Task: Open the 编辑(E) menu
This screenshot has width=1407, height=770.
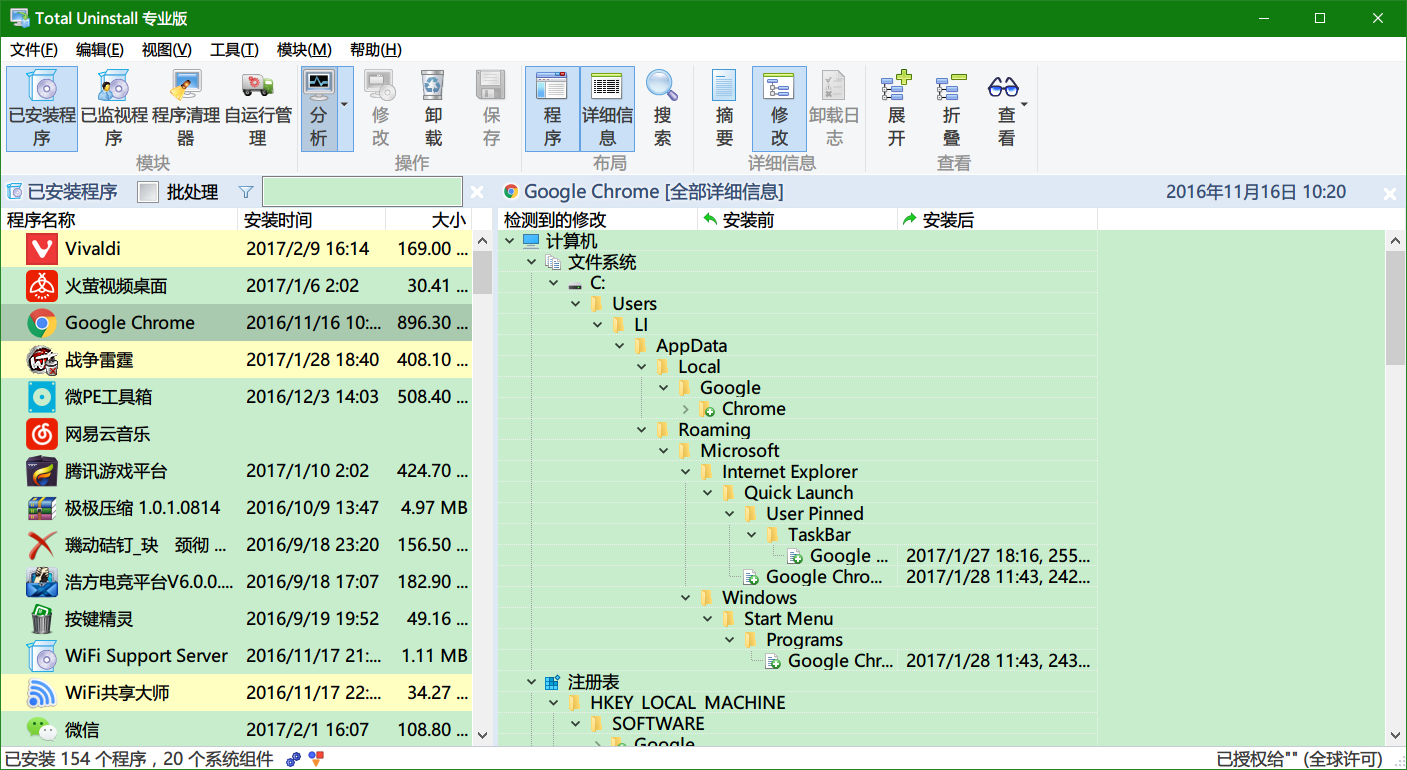Action: [100, 50]
